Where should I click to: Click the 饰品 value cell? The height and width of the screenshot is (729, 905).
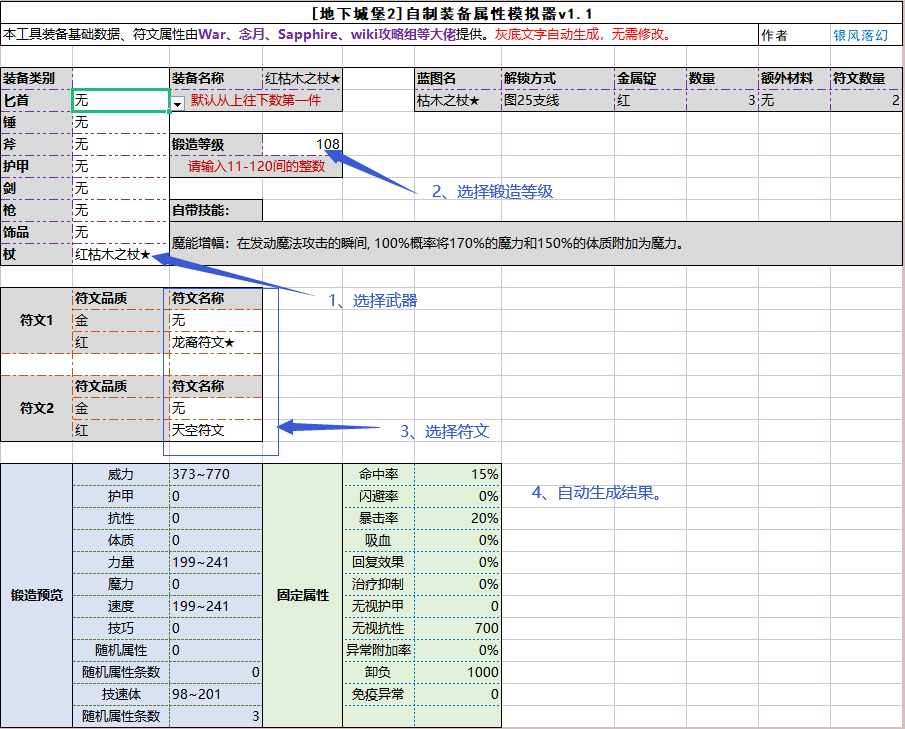coord(121,232)
